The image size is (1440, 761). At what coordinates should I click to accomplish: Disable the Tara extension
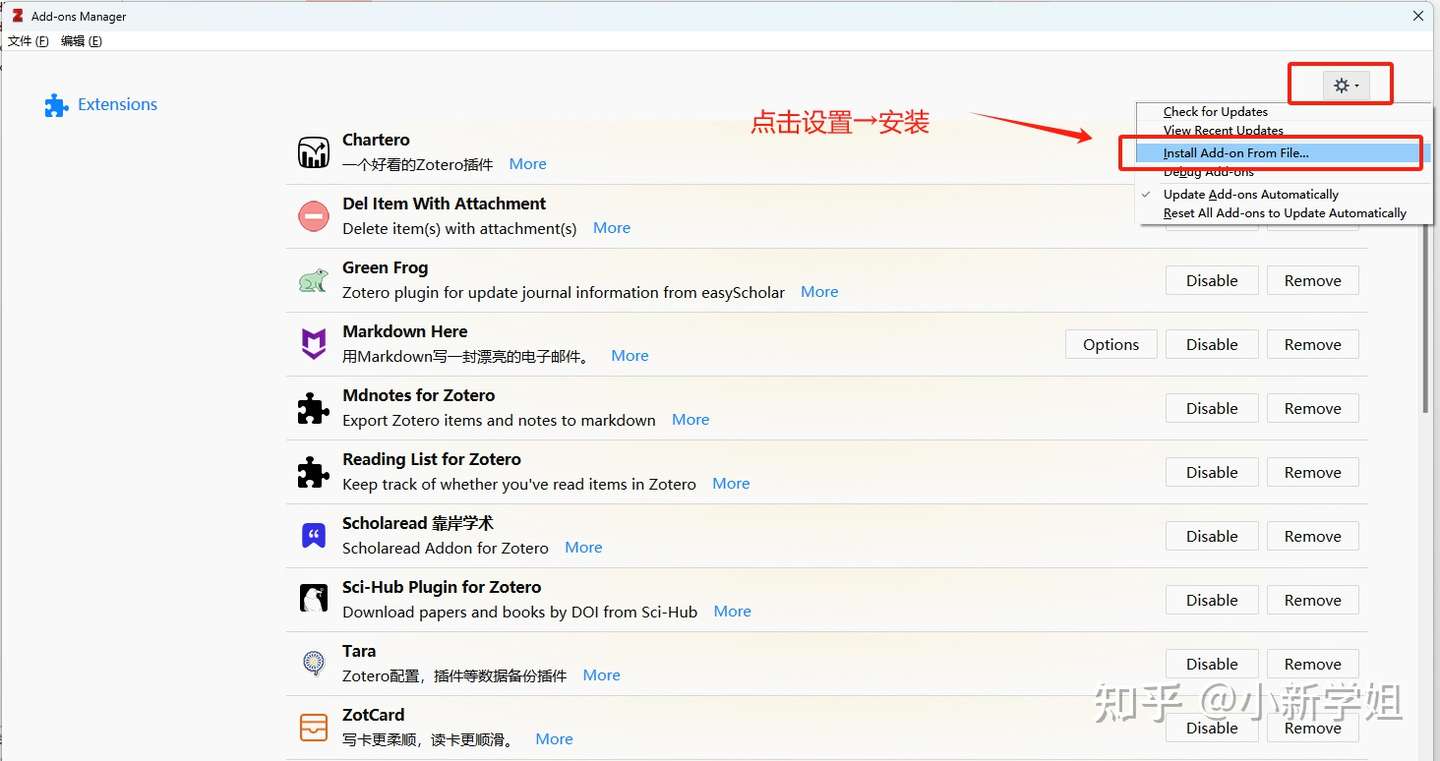(x=1212, y=664)
